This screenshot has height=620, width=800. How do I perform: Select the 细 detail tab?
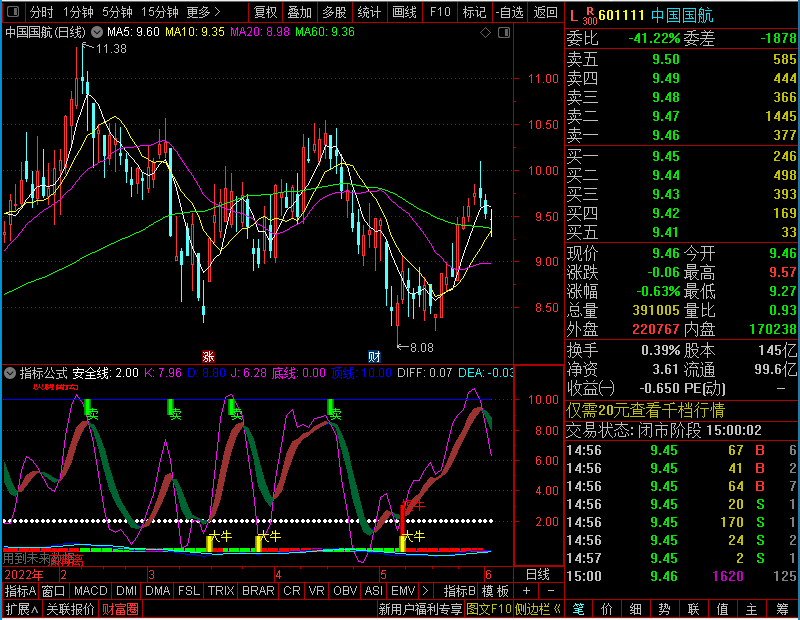pos(635,609)
